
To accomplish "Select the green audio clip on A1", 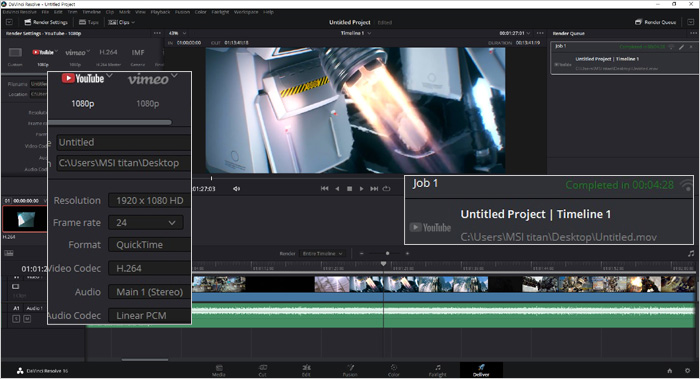I will click(x=390, y=315).
